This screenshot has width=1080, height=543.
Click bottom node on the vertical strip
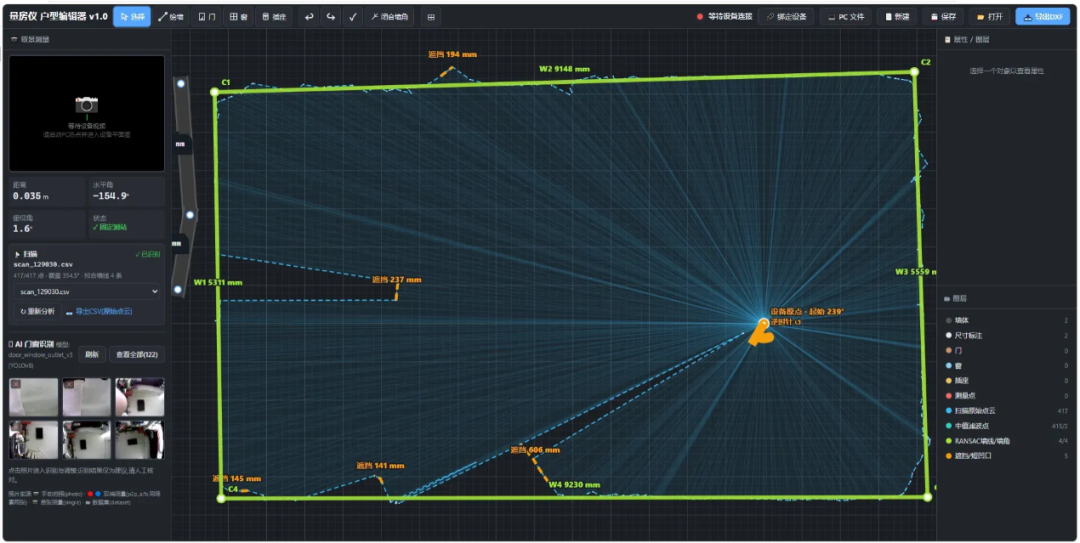(178, 289)
